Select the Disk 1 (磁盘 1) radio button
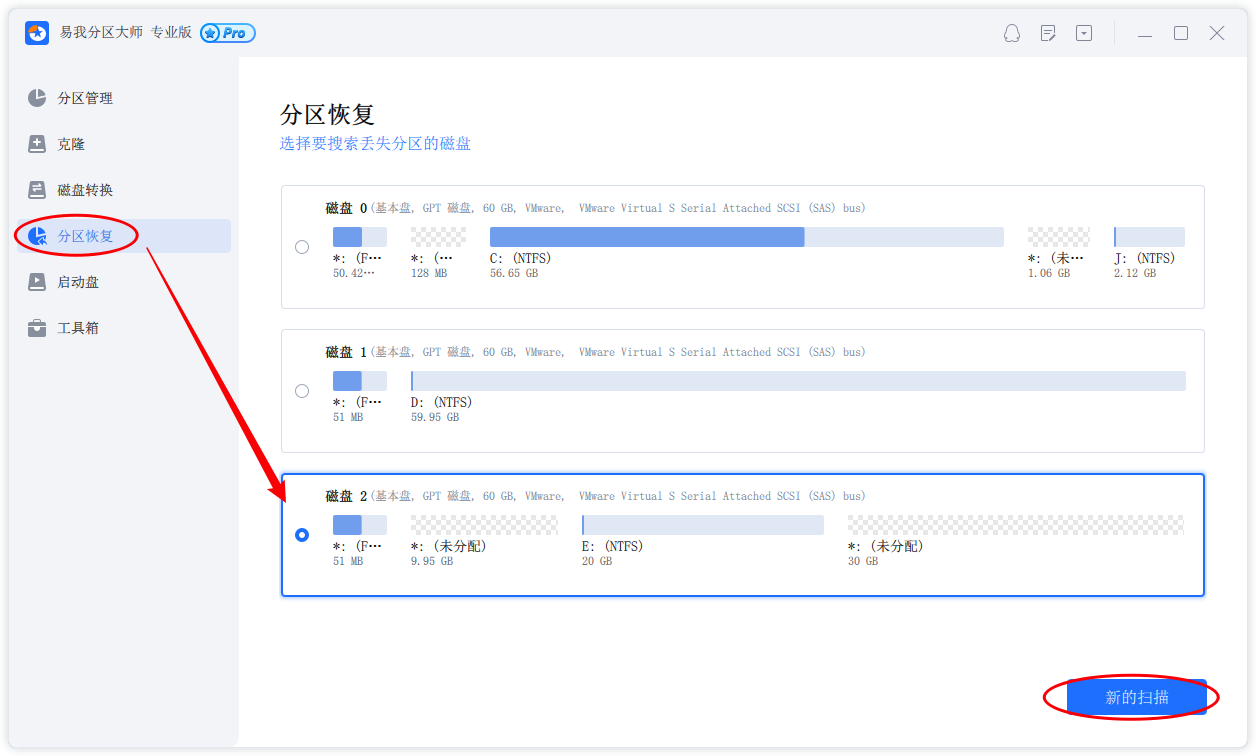Viewport: 1256px width, 756px height. (x=302, y=391)
